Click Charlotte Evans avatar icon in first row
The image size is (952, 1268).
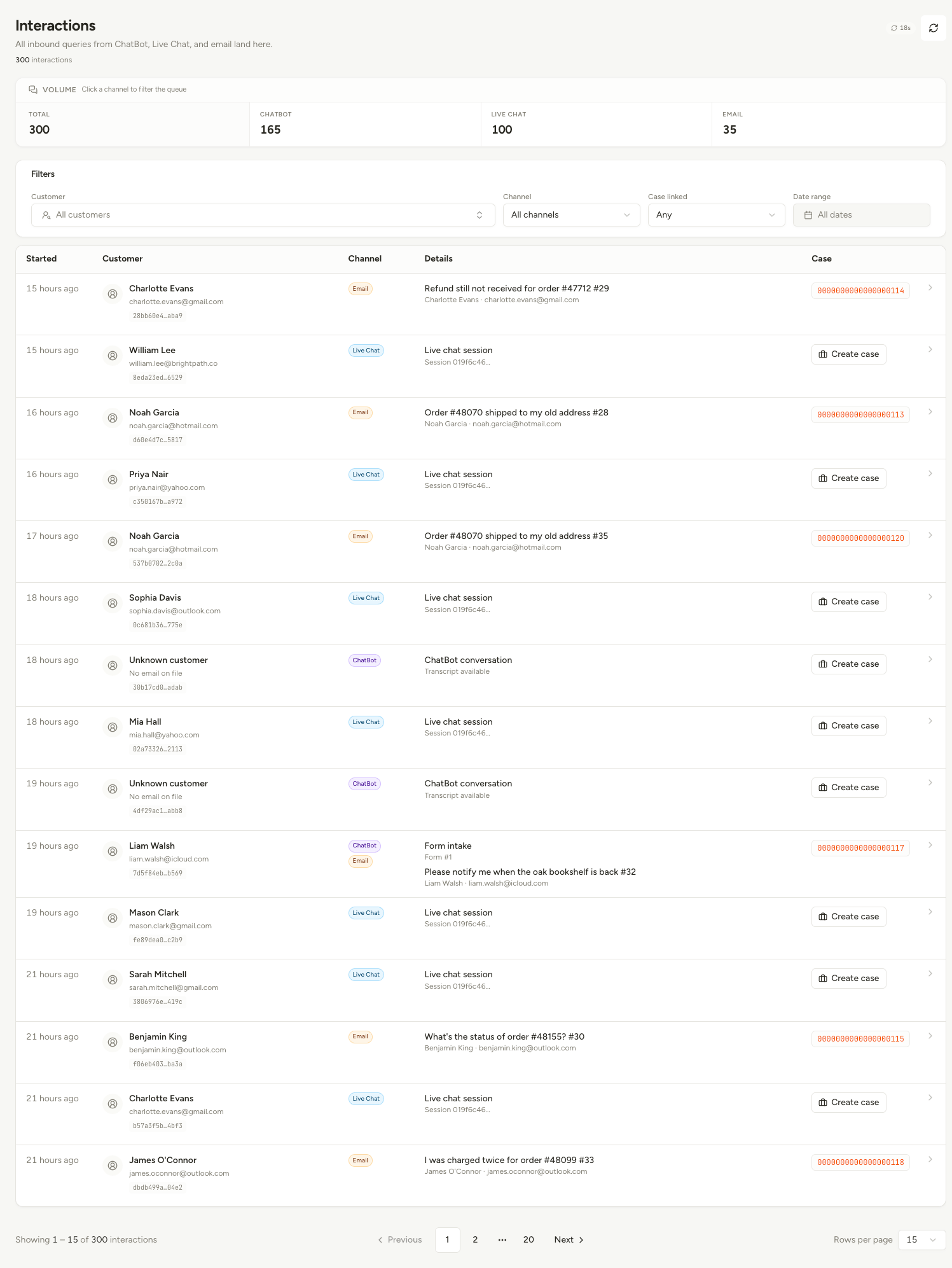click(x=113, y=294)
